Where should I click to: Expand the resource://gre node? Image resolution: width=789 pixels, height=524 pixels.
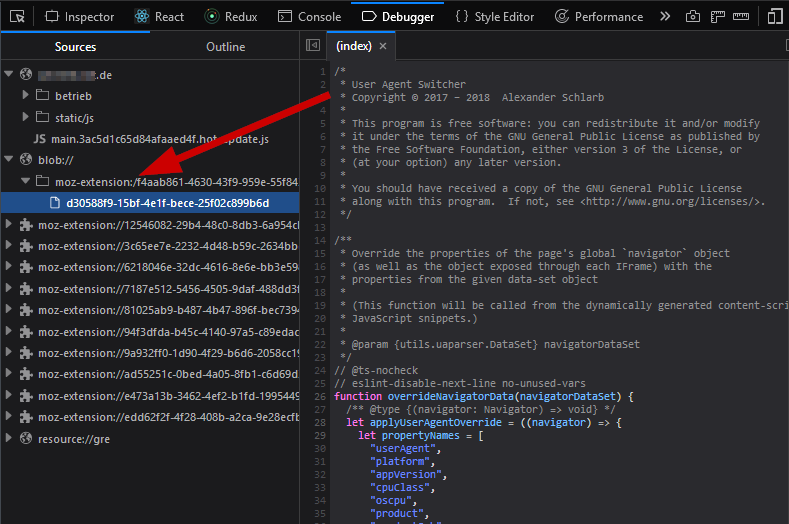point(9,438)
